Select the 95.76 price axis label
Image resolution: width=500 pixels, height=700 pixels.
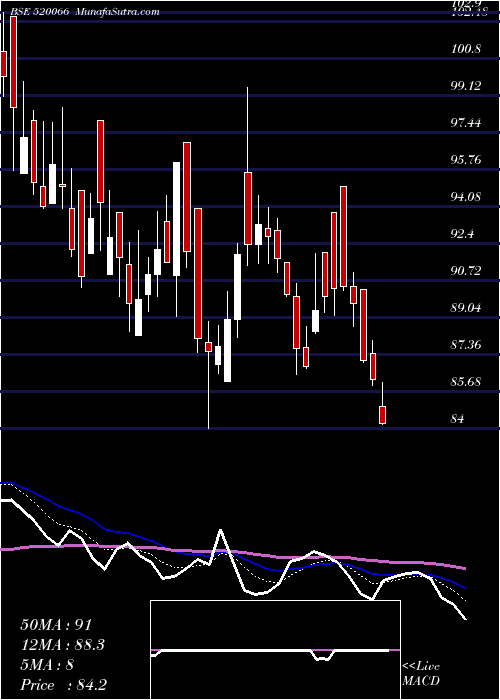pyautogui.click(x=466, y=159)
